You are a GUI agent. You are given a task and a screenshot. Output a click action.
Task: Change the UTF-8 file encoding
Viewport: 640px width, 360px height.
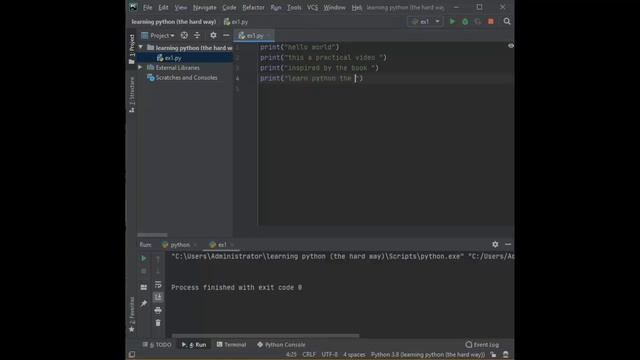[329, 355]
